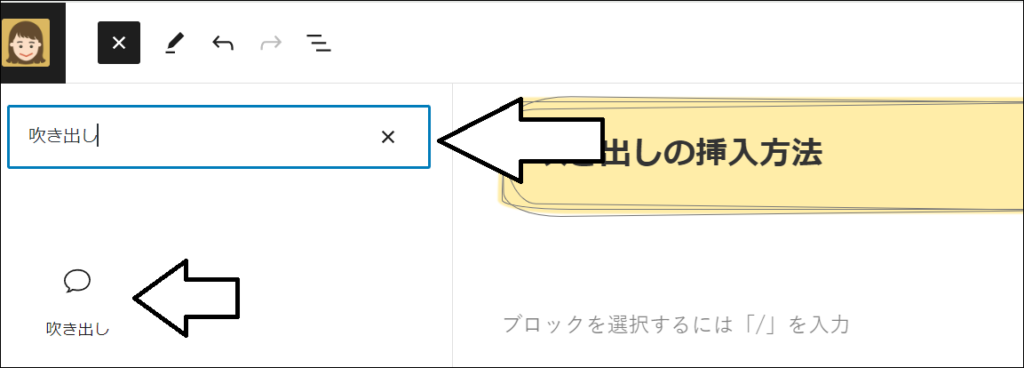This screenshot has height=368, width=1024.
Task: Click the arrow pointing at 吹き出し block
Action: [x=187, y=298]
